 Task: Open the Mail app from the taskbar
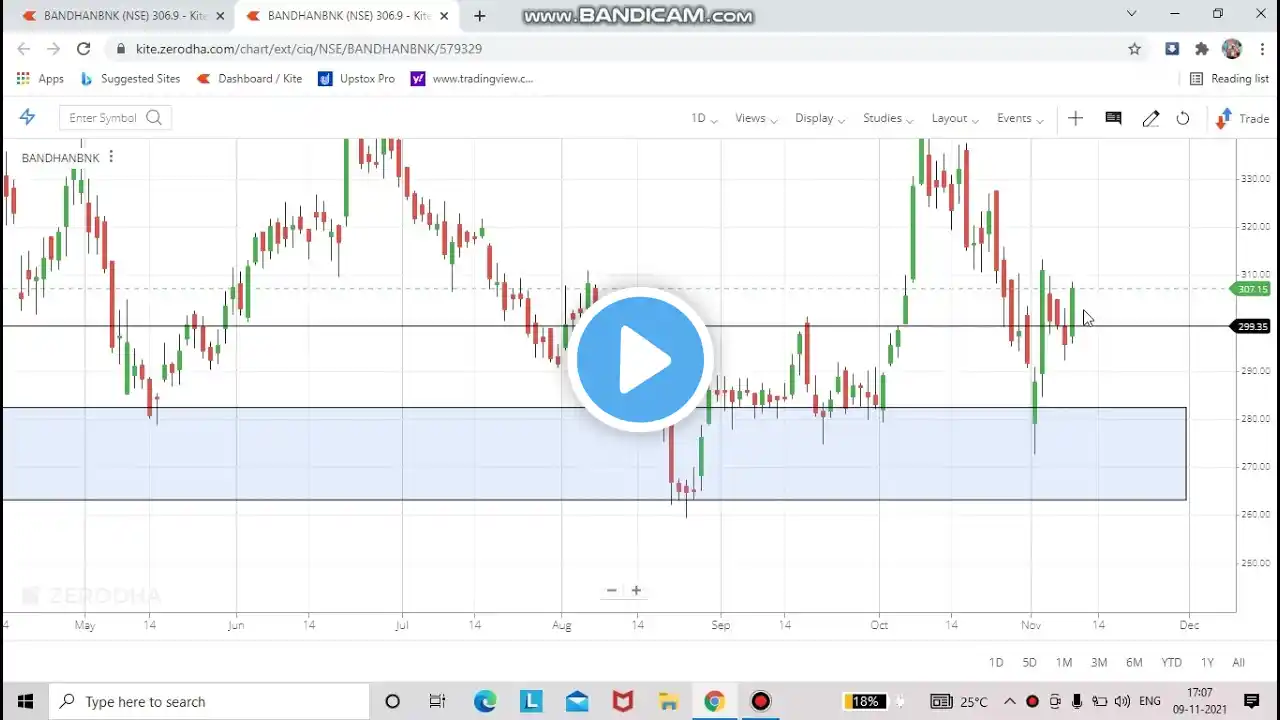coord(577,701)
